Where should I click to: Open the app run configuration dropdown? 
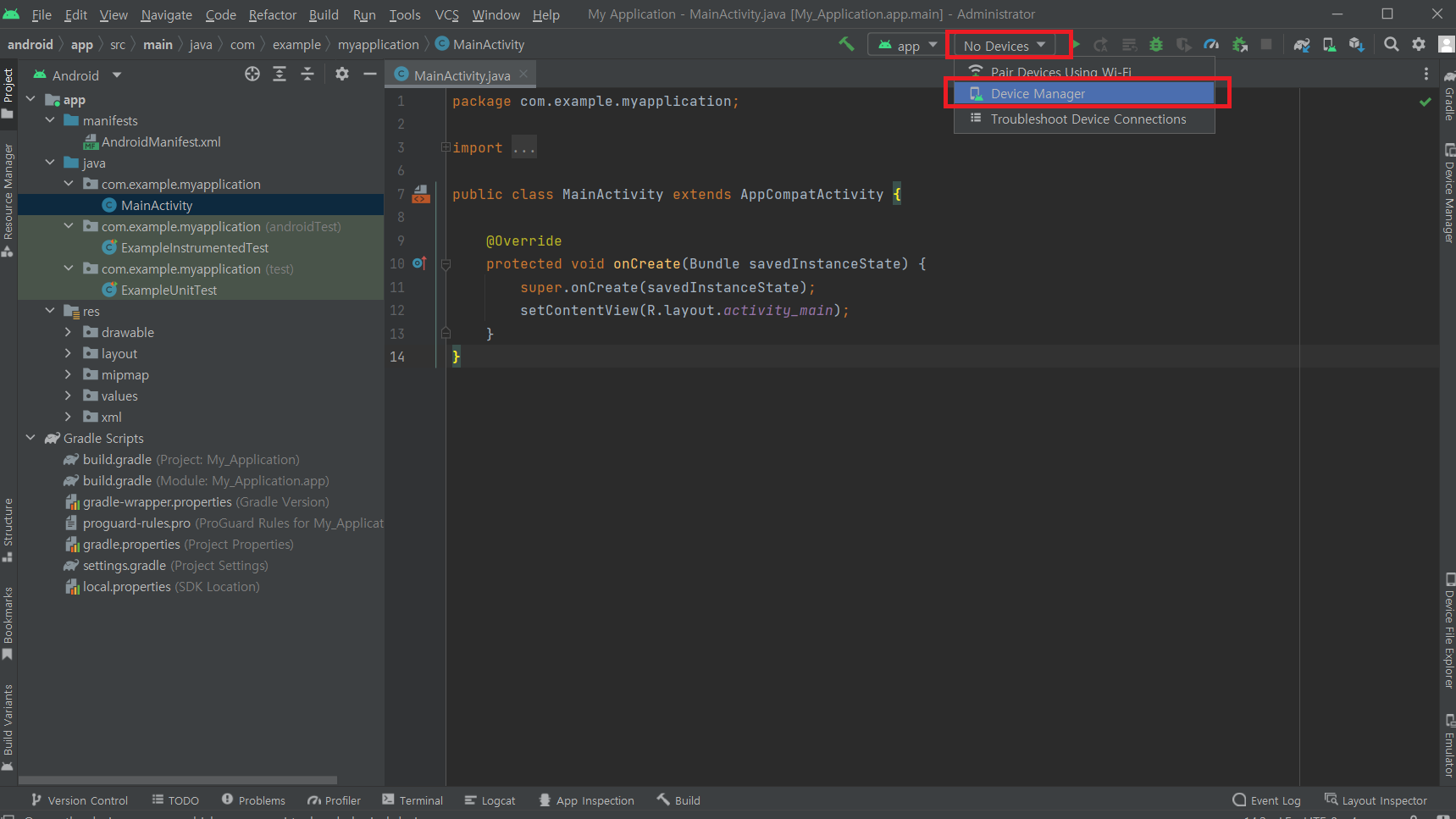point(907,45)
